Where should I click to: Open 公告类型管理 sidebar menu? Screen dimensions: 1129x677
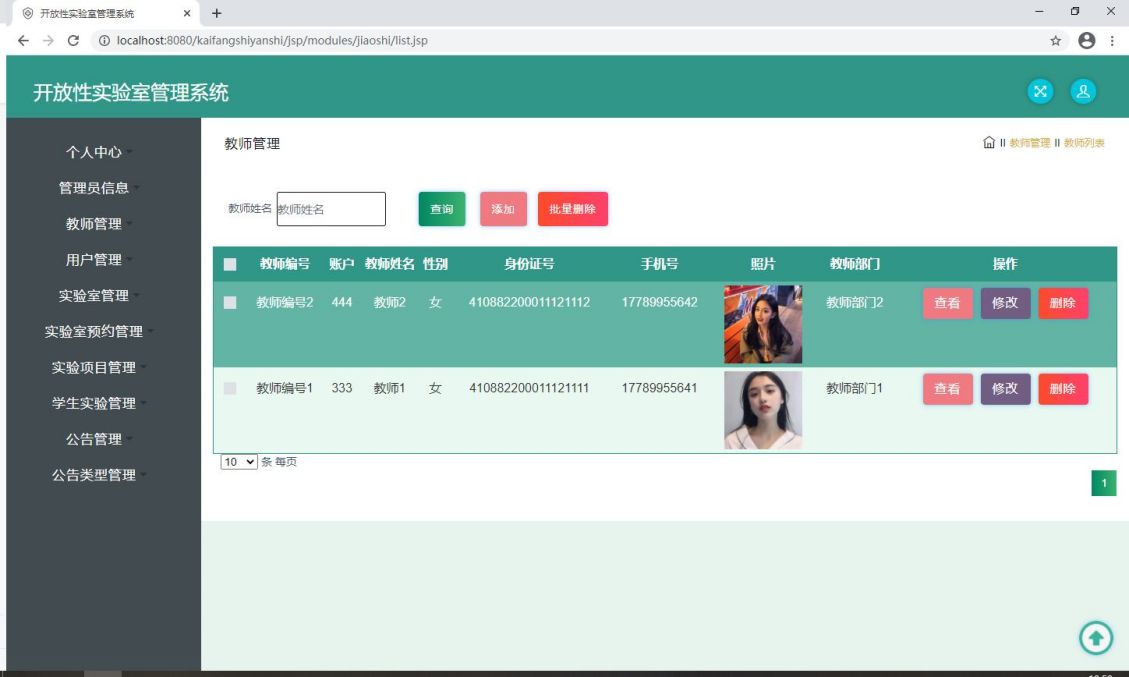point(94,475)
